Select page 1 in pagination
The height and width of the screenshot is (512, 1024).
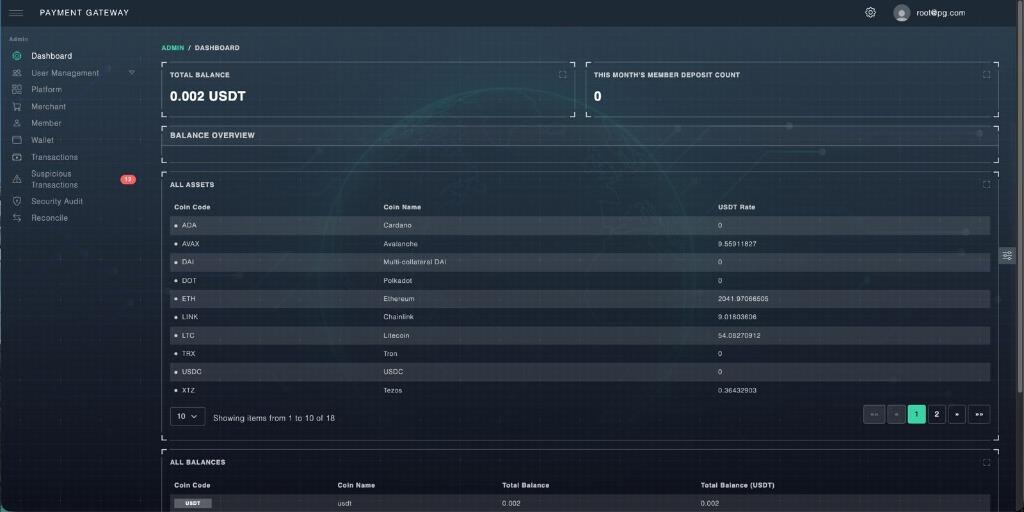[x=916, y=414]
